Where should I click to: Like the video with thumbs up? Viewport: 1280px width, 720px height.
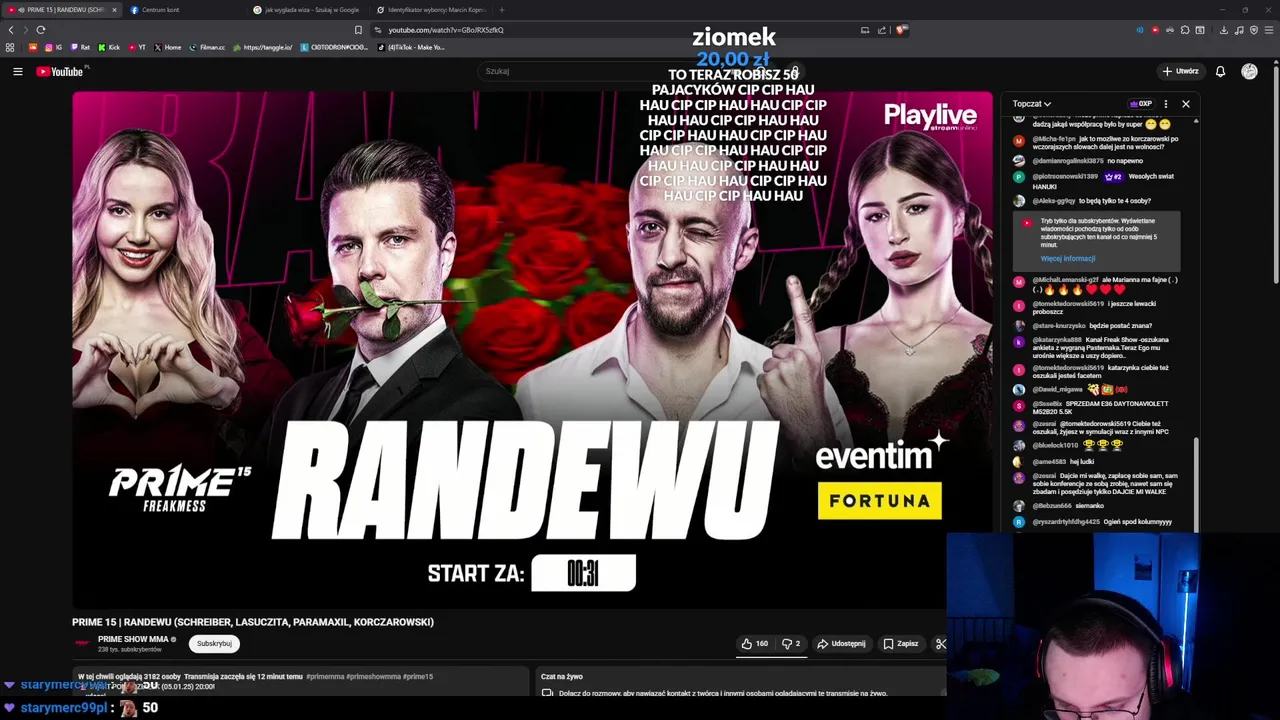[x=755, y=644]
